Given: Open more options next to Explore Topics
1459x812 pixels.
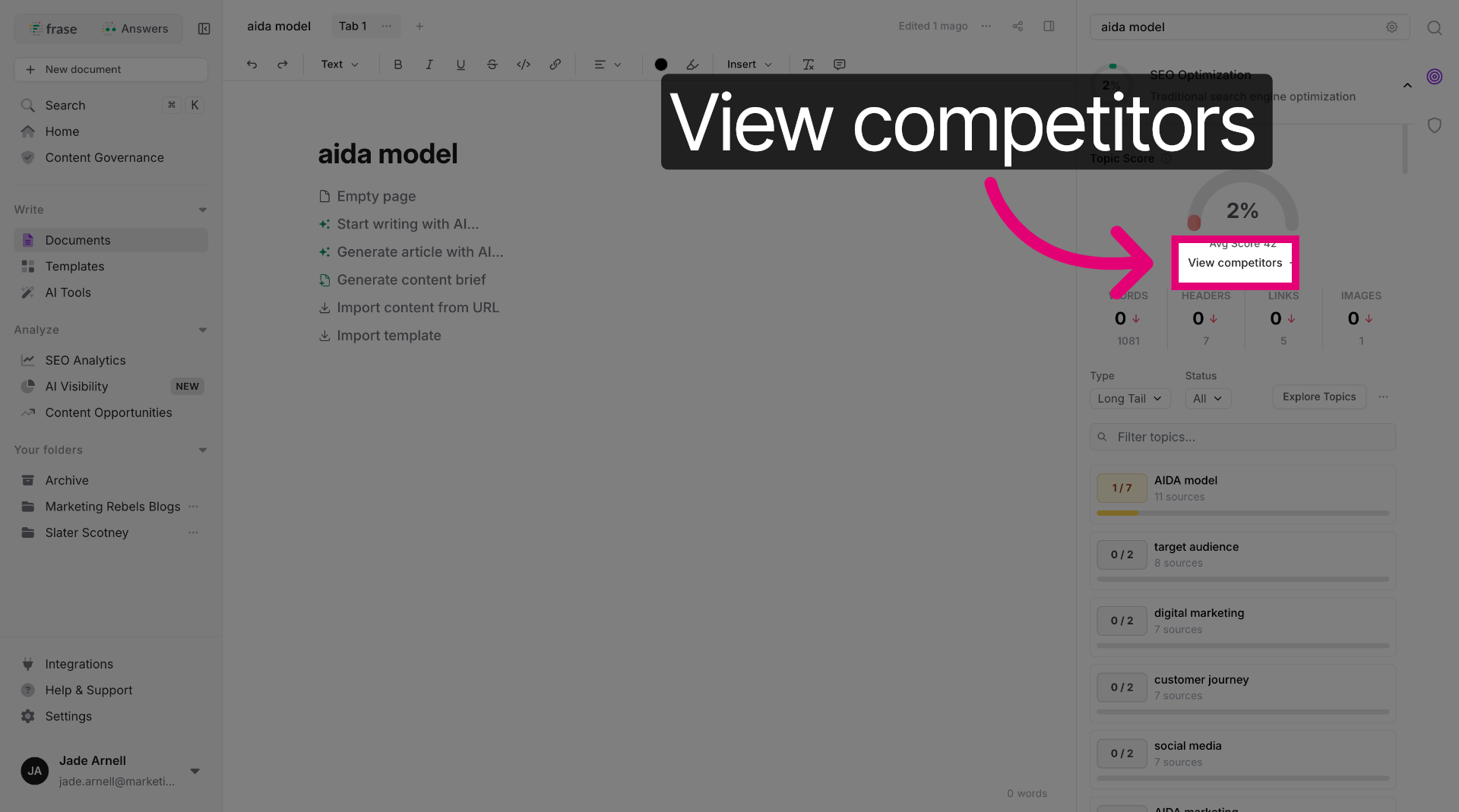Looking at the screenshot, I should click(1383, 397).
